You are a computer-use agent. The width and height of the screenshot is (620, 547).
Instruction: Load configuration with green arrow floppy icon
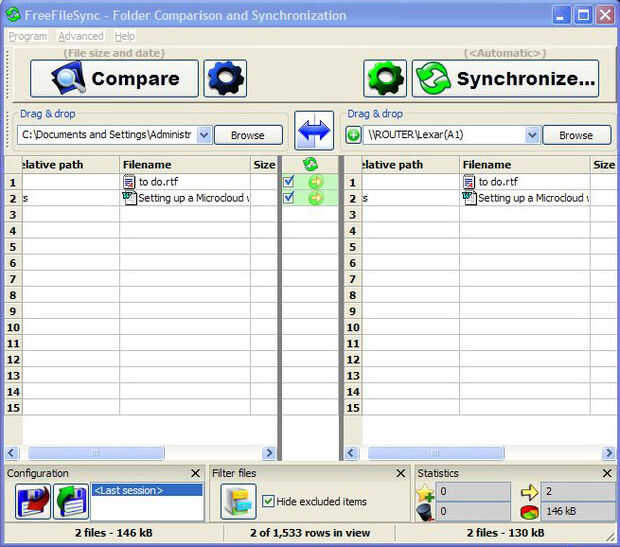tap(71, 501)
